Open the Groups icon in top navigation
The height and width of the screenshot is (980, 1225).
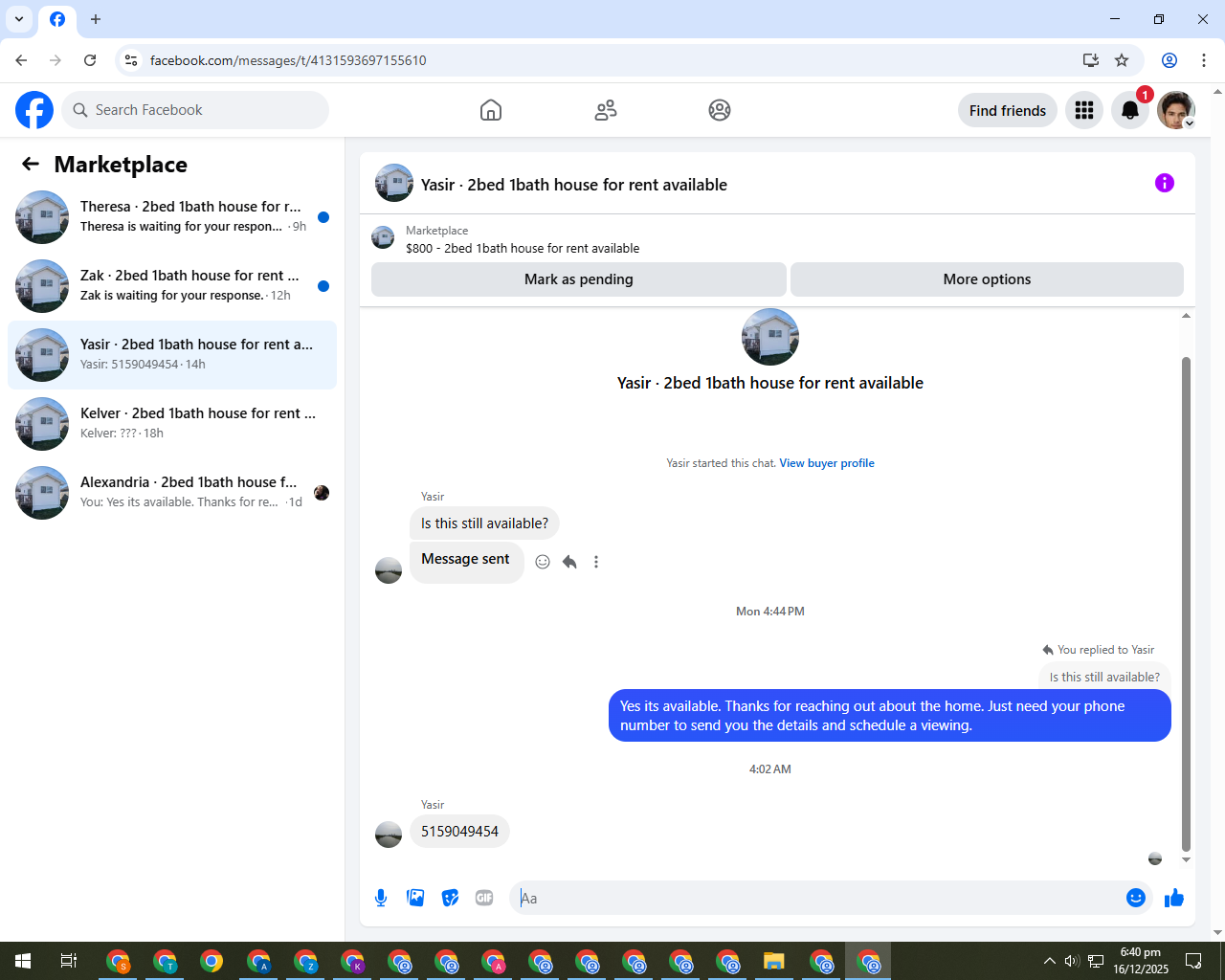[720, 110]
